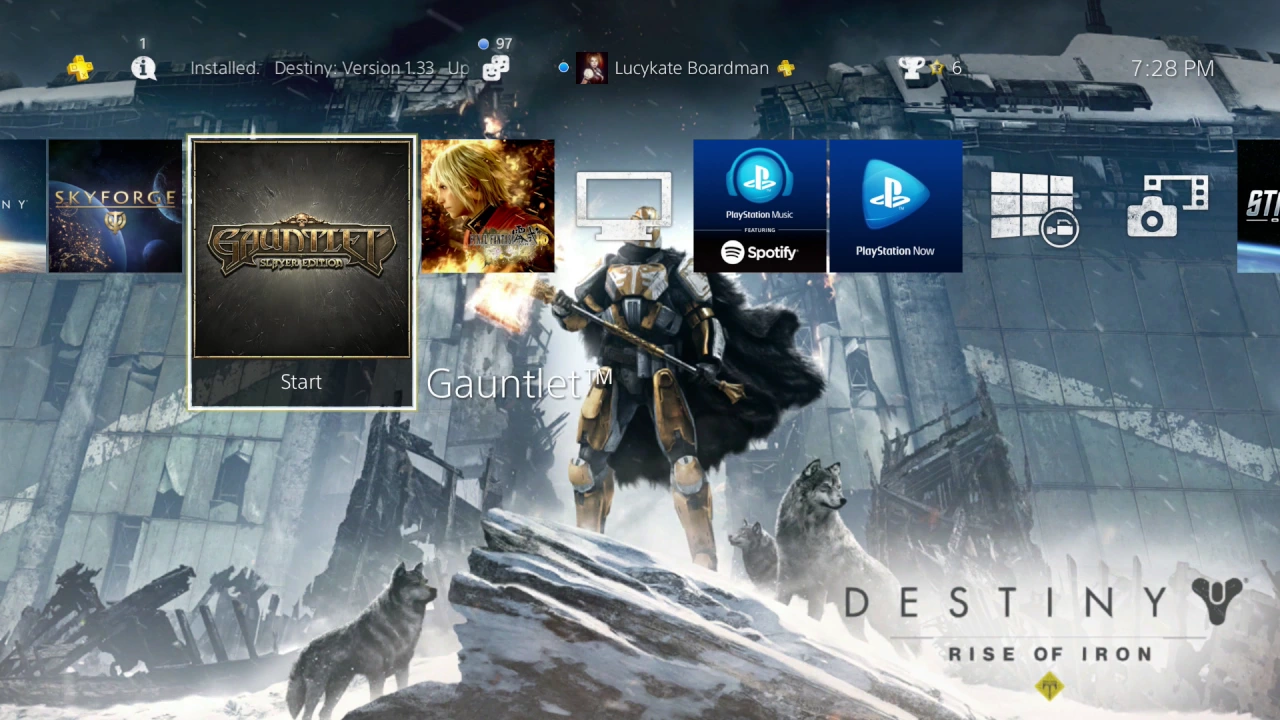The width and height of the screenshot is (1280, 720).
Task: Select the Final Fantasy Type-0 tile
Action: [x=487, y=206]
